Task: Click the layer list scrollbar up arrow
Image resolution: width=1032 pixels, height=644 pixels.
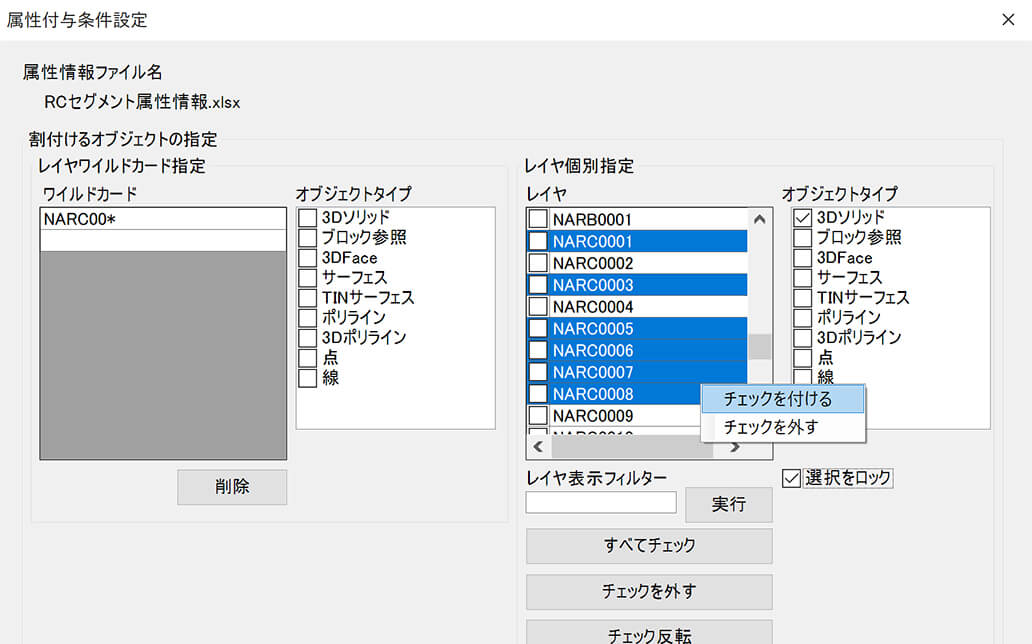Action: pos(760,218)
